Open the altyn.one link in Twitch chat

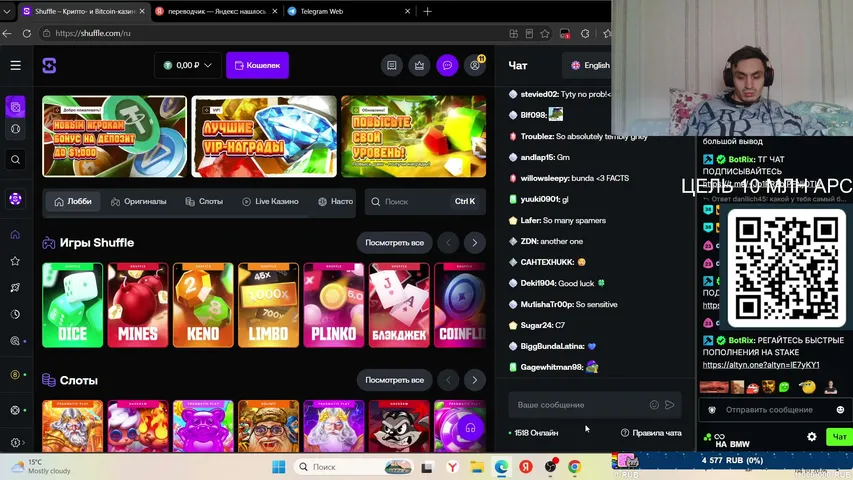(761, 365)
